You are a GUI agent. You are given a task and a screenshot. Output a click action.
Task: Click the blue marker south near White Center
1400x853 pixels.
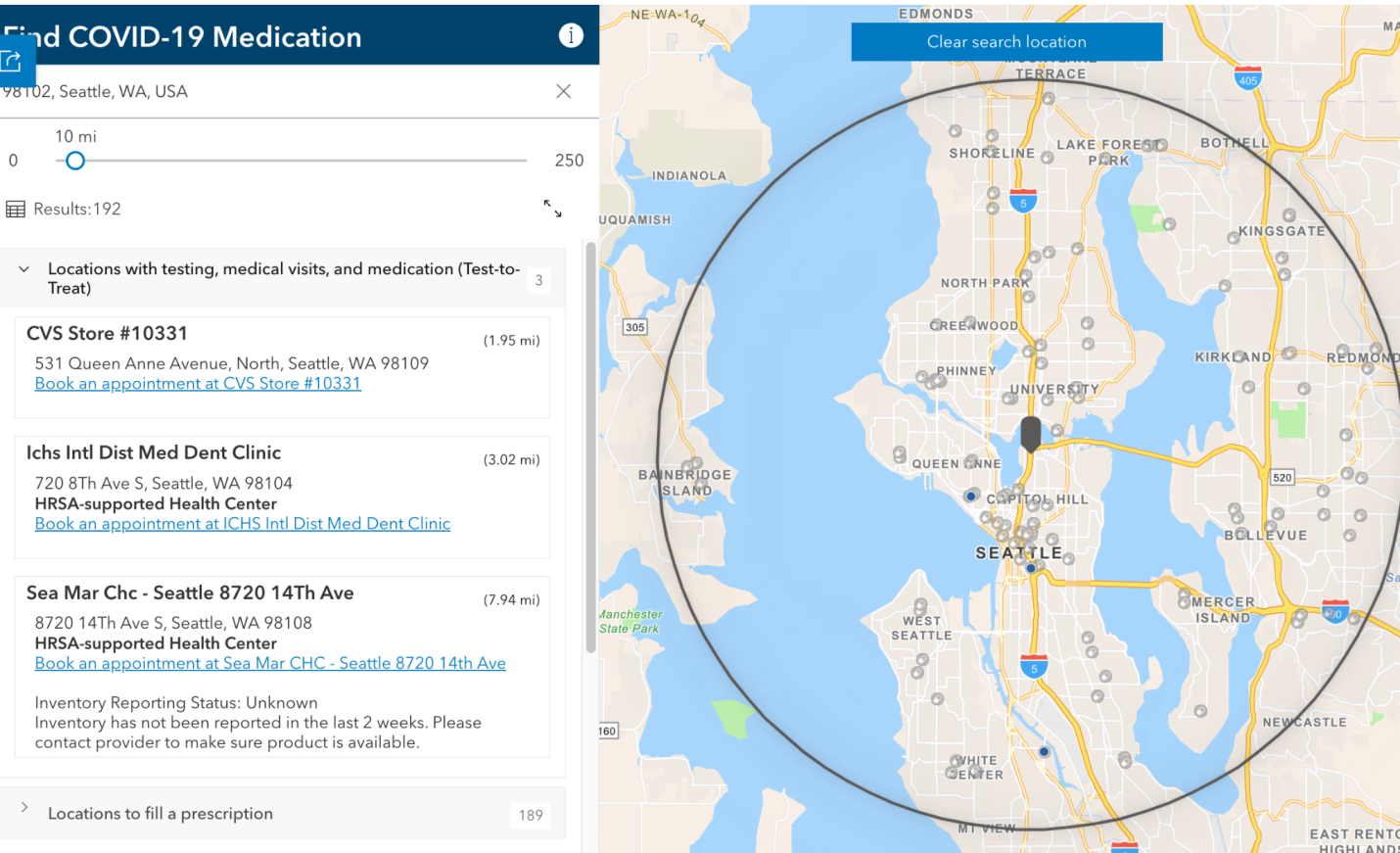pyautogui.click(x=1044, y=752)
